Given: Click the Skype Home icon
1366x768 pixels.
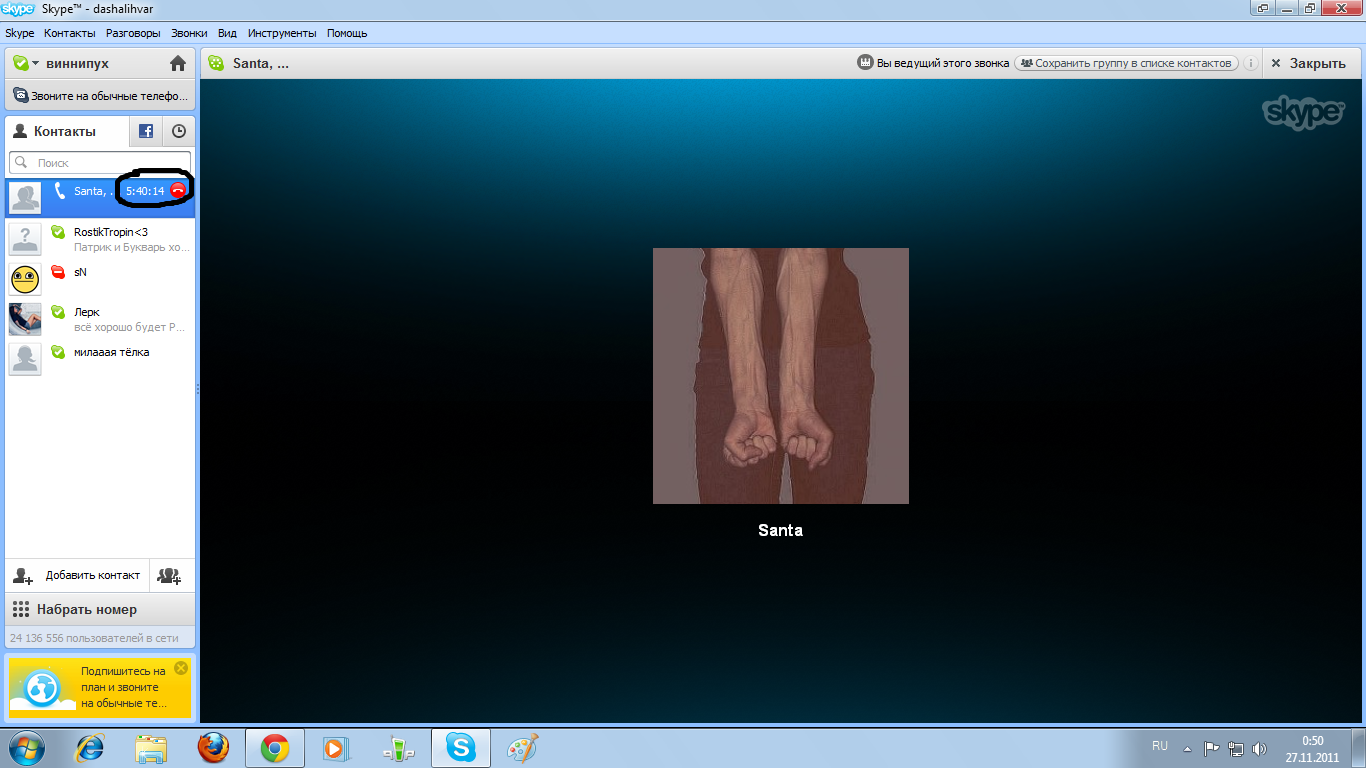Looking at the screenshot, I should coord(178,63).
